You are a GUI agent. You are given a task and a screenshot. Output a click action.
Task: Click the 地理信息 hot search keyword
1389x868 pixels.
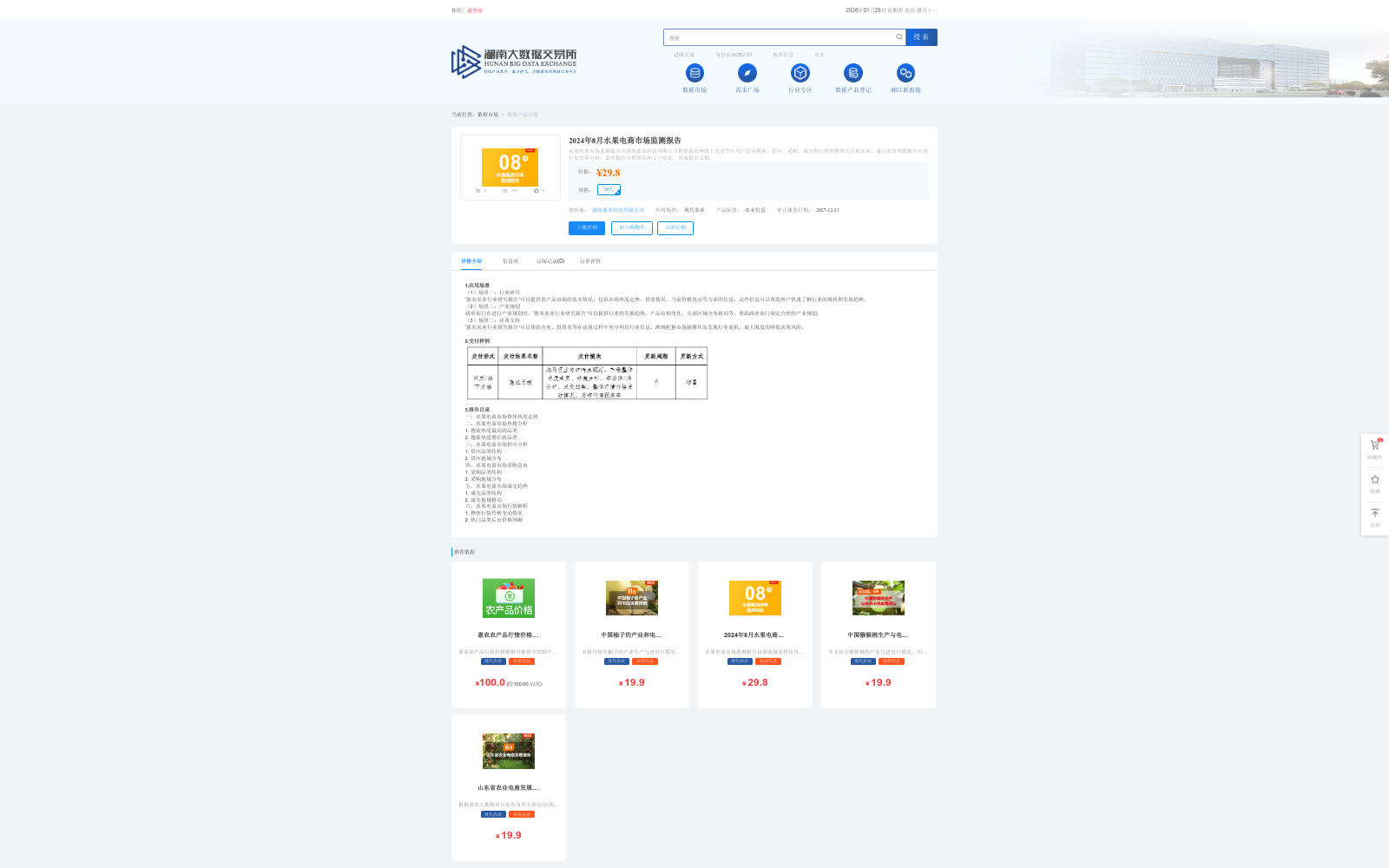tap(783, 55)
